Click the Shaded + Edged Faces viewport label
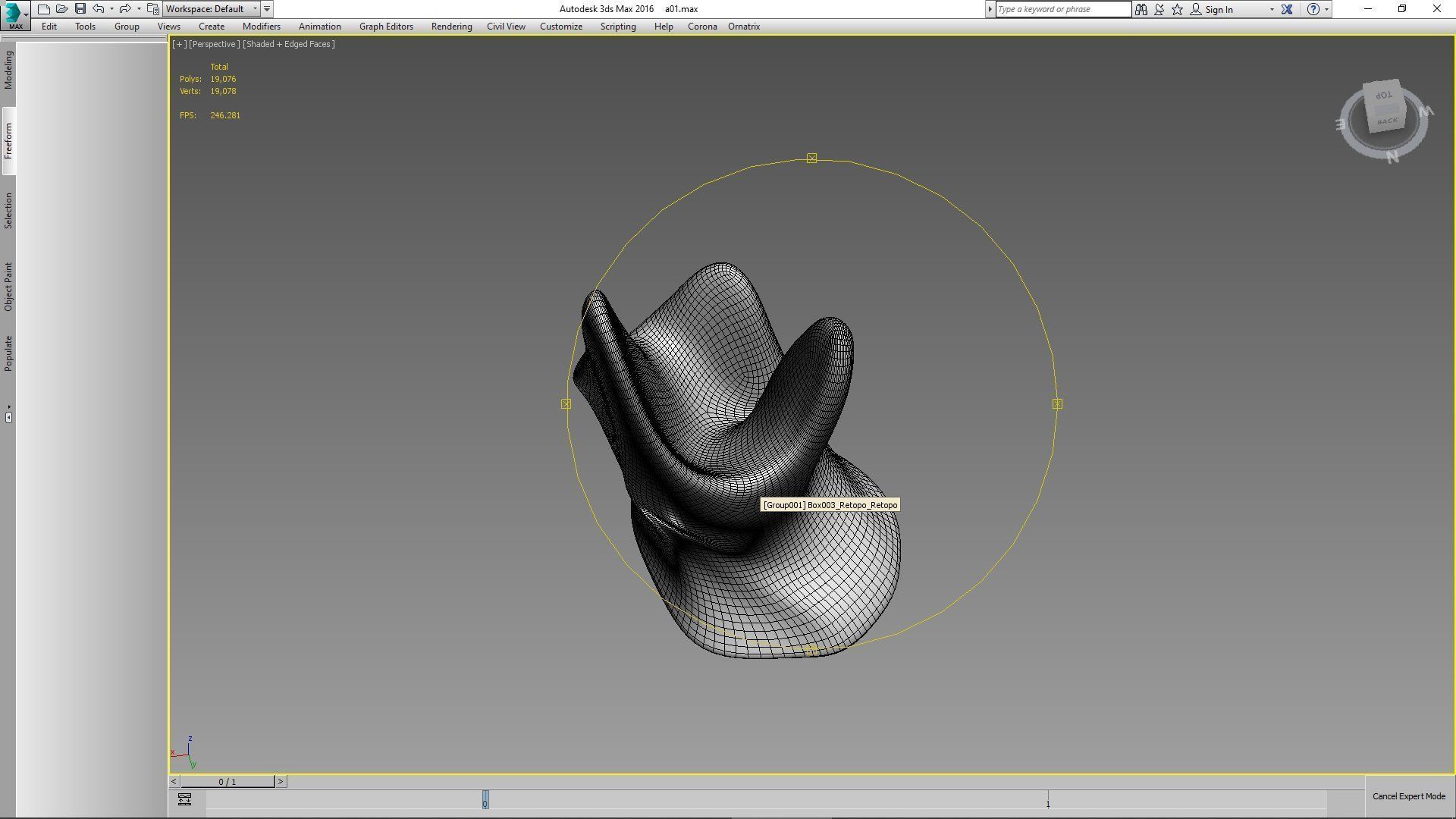The image size is (1456, 819). (x=289, y=44)
